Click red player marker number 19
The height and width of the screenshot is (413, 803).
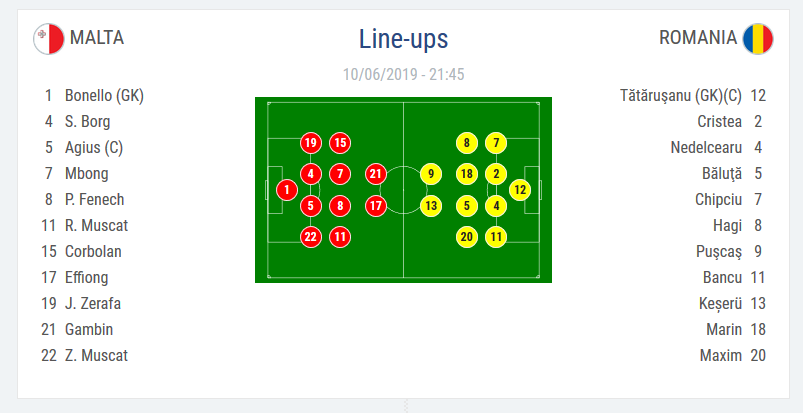coord(311,143)
